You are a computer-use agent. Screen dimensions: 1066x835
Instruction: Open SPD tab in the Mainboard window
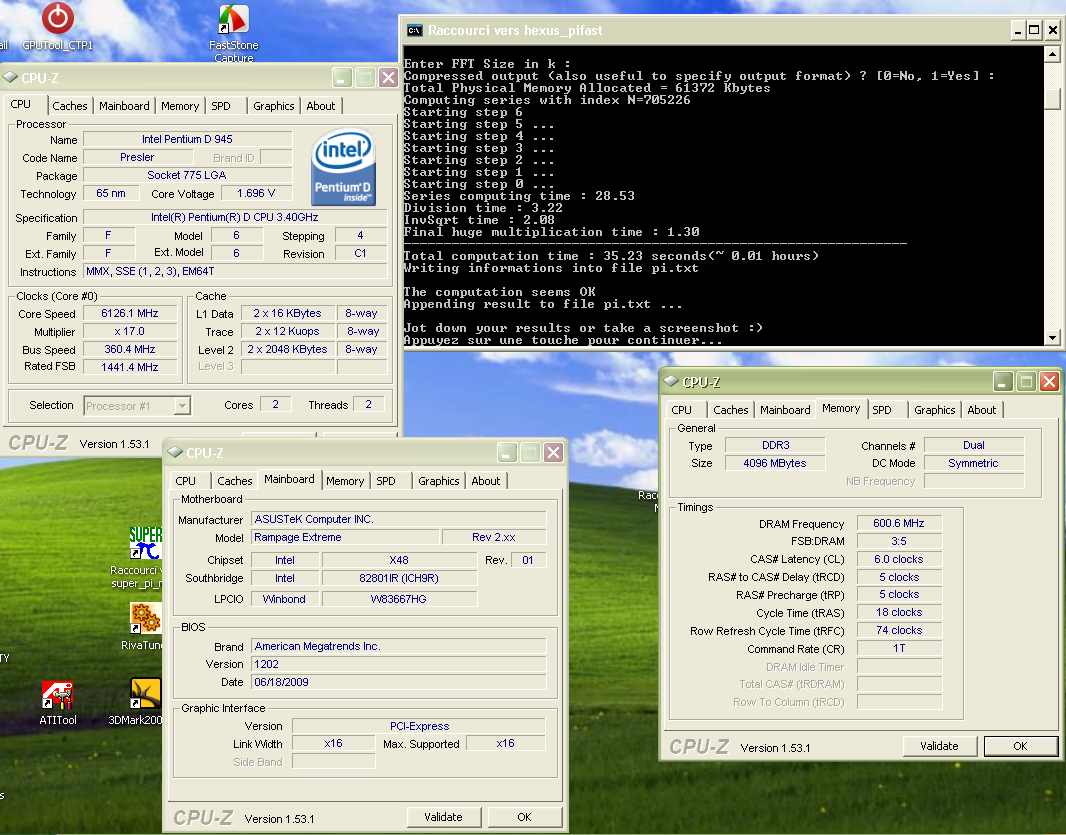click(x=386, y=481)
